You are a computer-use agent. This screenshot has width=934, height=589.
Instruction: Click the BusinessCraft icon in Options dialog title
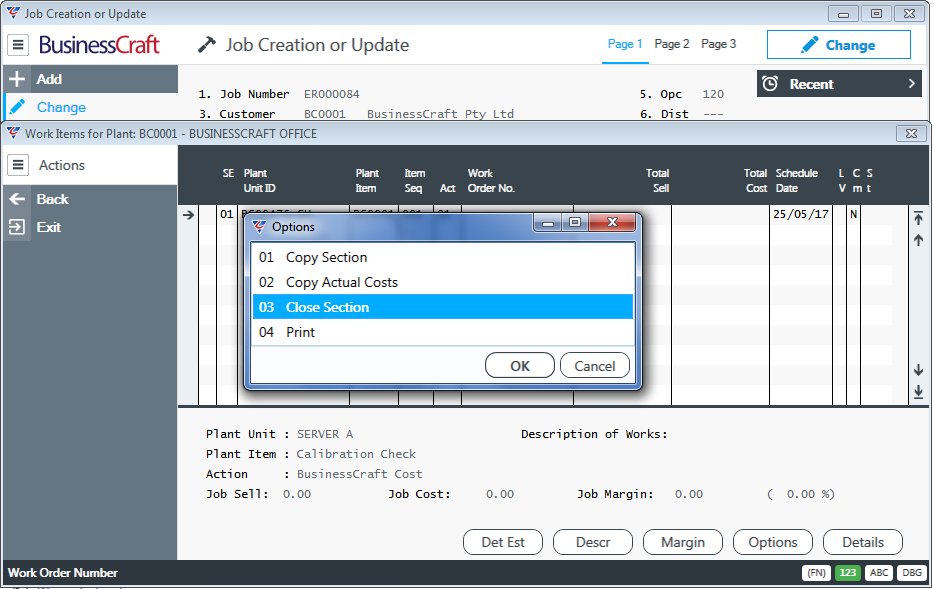pyautogui.click(x=259, y=226)
